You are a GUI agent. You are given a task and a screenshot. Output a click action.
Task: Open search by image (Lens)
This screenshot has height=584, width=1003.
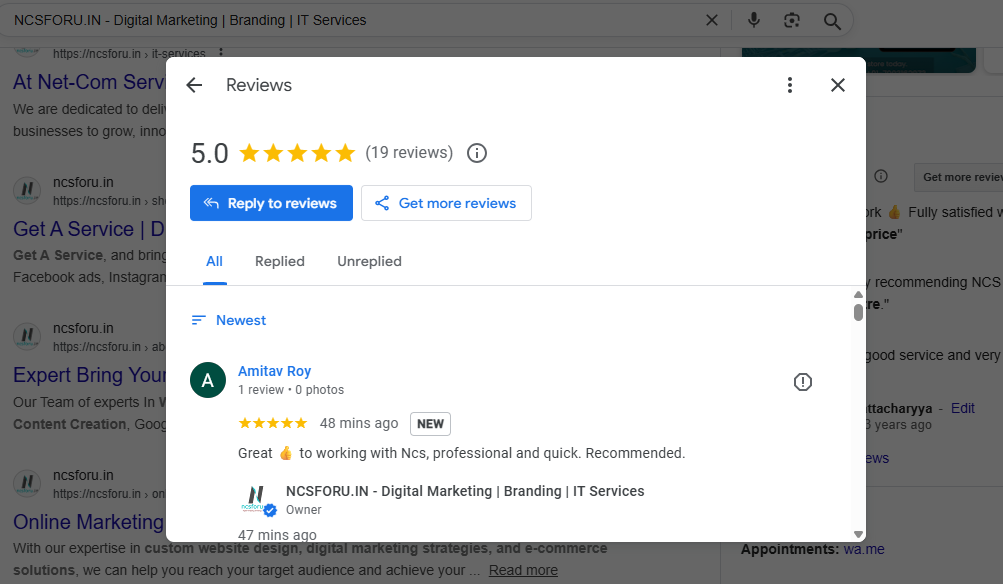click(792, 20)
